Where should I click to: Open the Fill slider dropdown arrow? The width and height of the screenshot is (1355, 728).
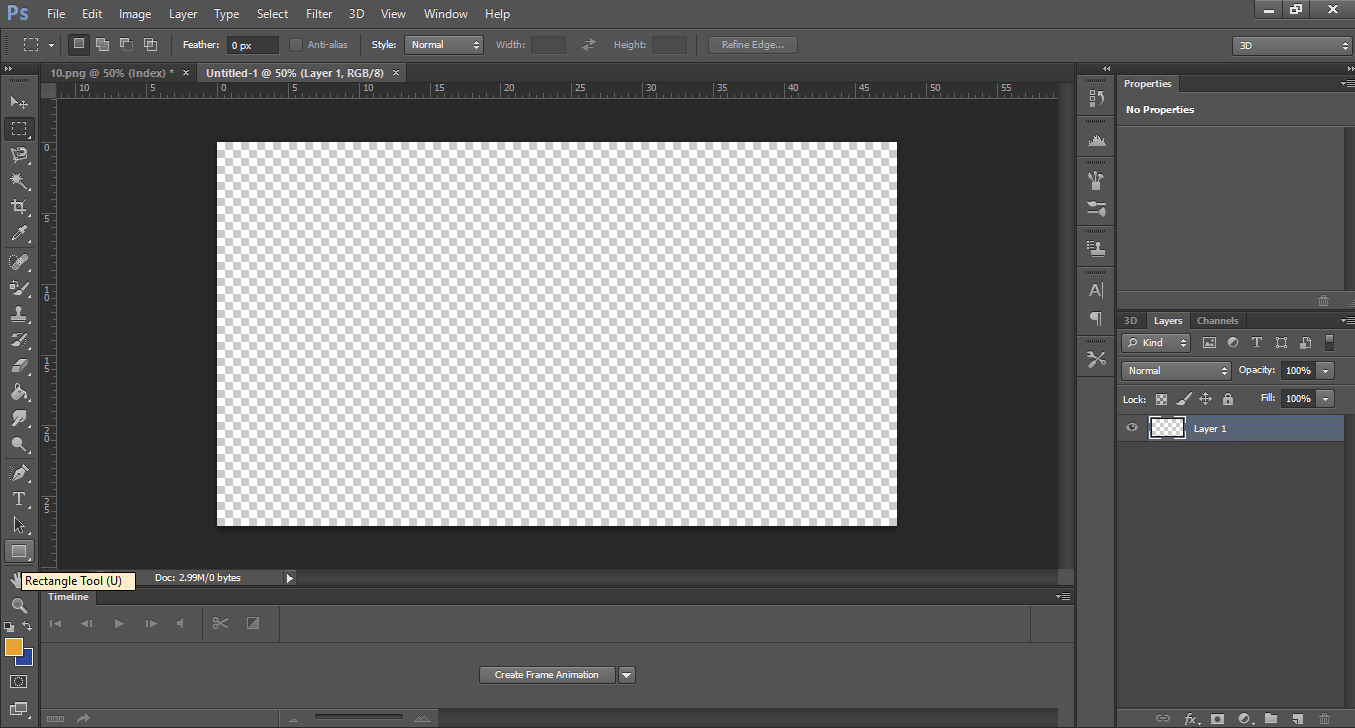pos(1326,399)
